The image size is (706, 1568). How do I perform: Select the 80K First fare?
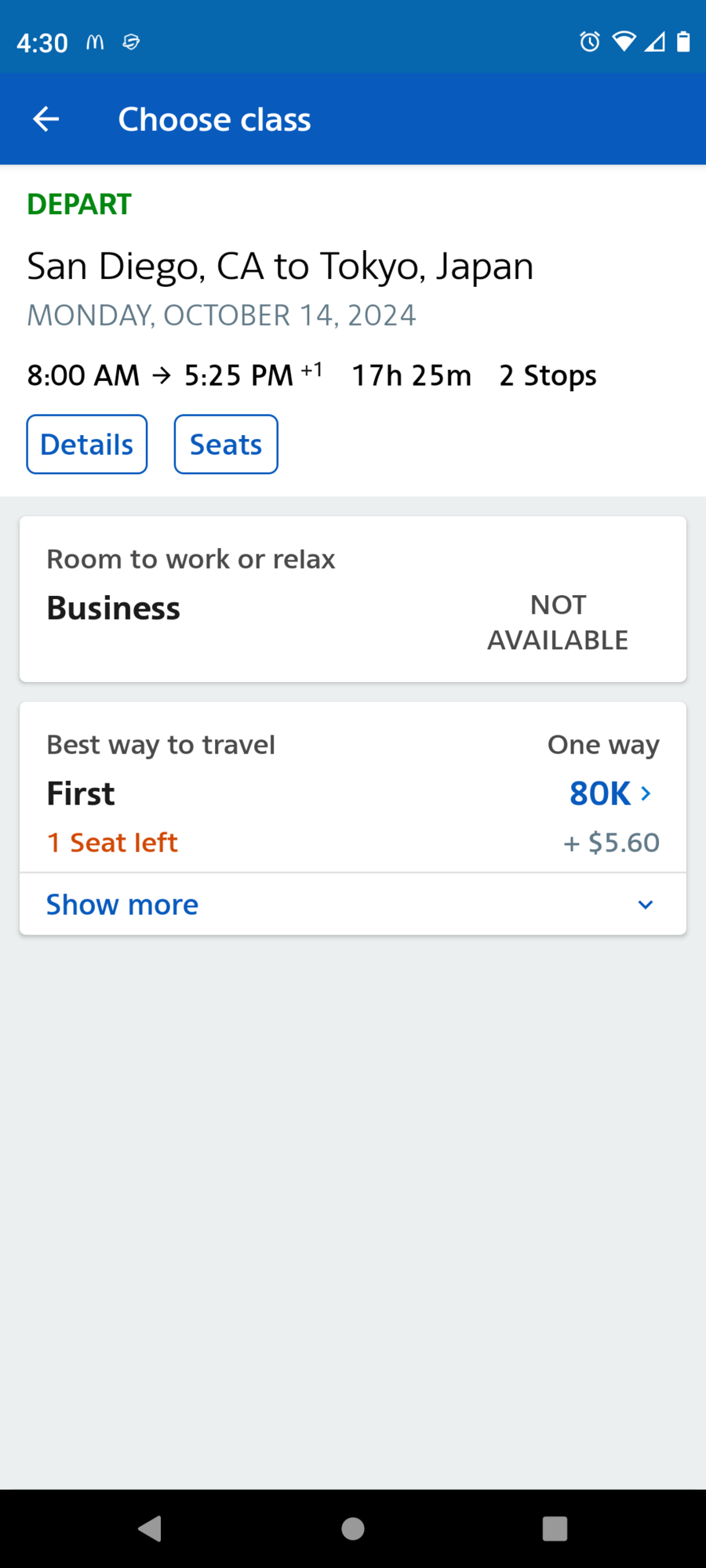pyautogui.click(x=600, y=793)
